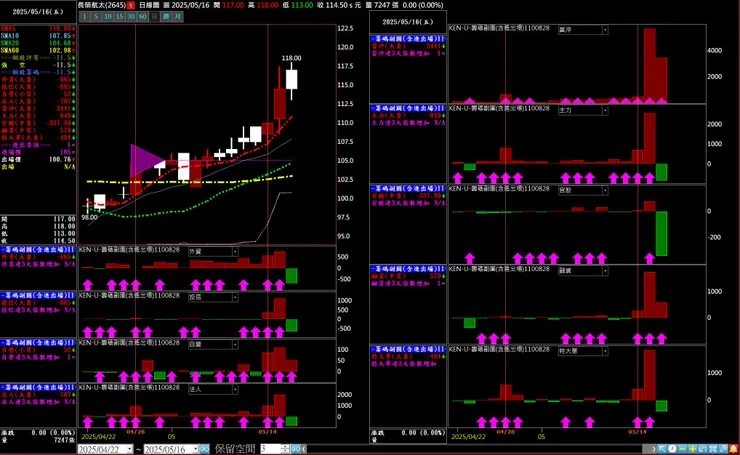Click the scrollbar left arrow

point(304,449)
